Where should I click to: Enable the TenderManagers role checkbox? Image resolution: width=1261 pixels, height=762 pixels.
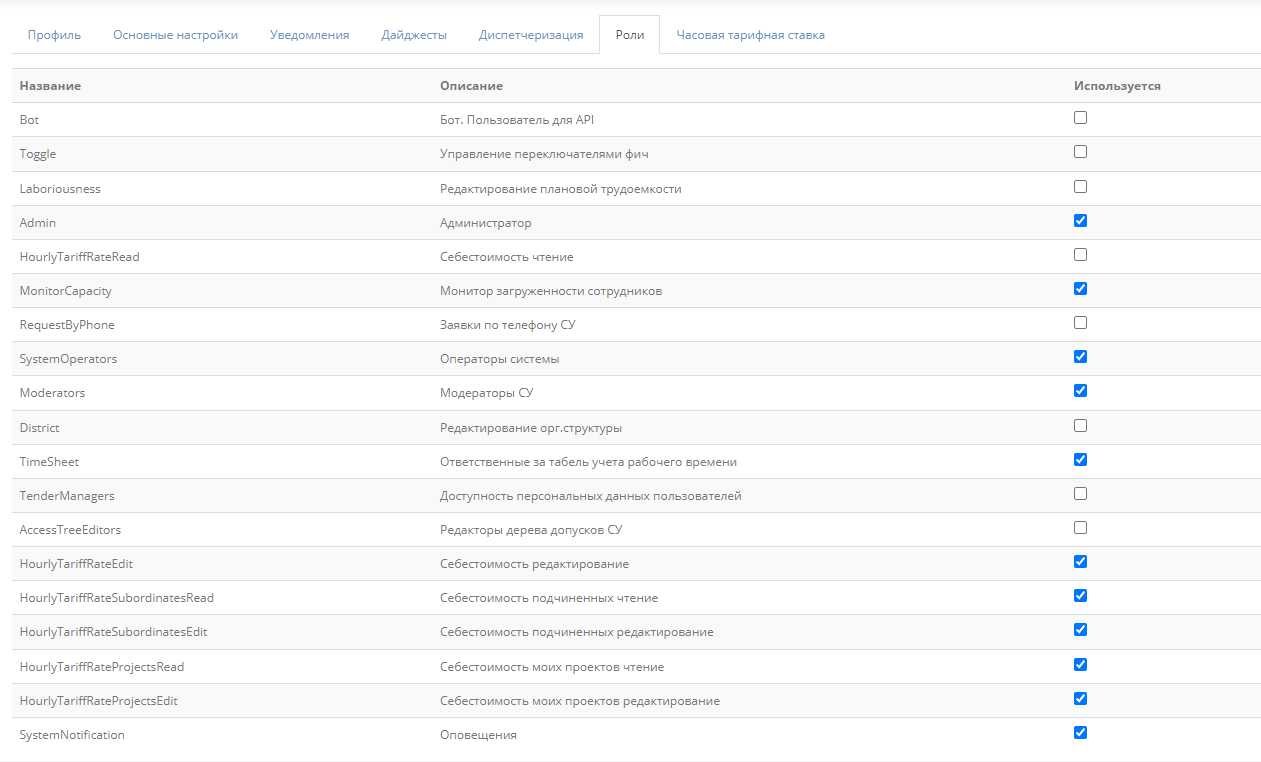[x=1080, y=494]
